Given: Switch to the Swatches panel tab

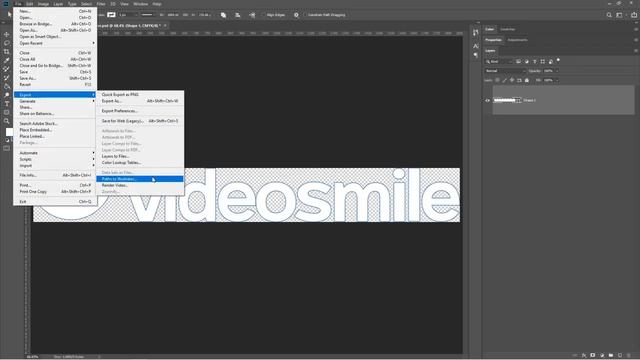Looking at the screenshot, I should [508, 29].
